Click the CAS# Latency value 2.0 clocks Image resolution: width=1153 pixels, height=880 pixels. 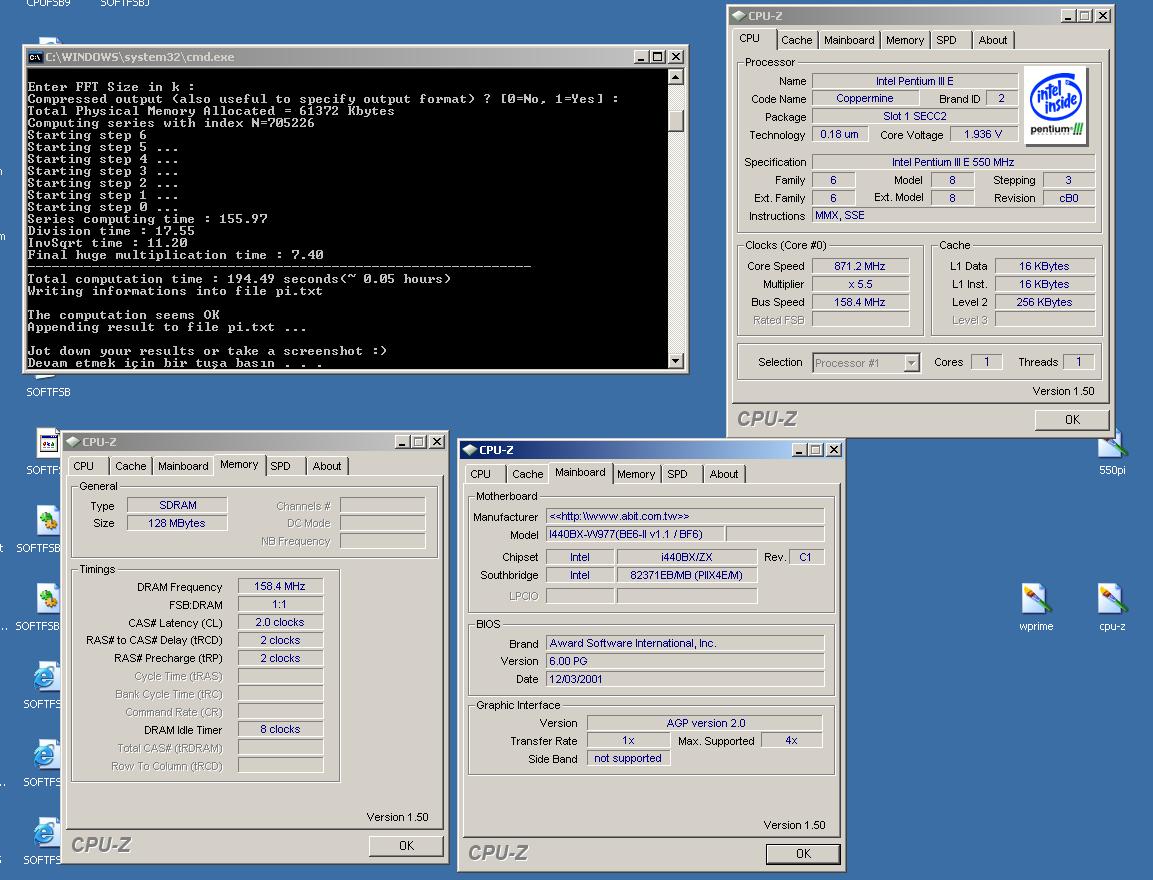[280, 622]
